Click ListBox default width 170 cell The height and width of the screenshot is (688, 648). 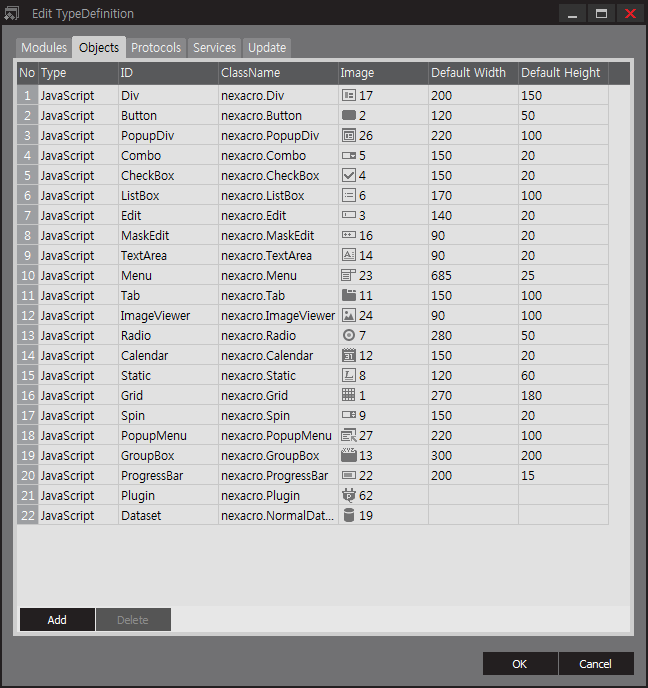tap(473, 195)
